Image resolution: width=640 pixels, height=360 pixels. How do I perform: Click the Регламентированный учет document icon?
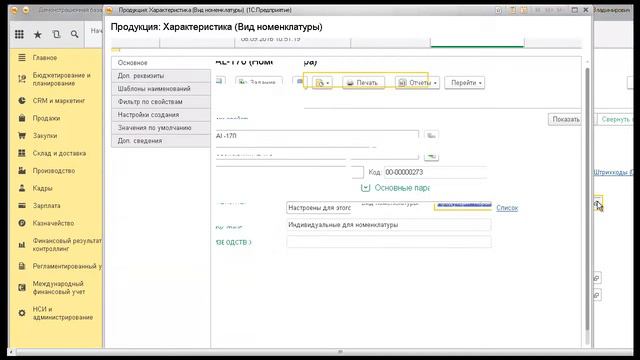[22, 267]
